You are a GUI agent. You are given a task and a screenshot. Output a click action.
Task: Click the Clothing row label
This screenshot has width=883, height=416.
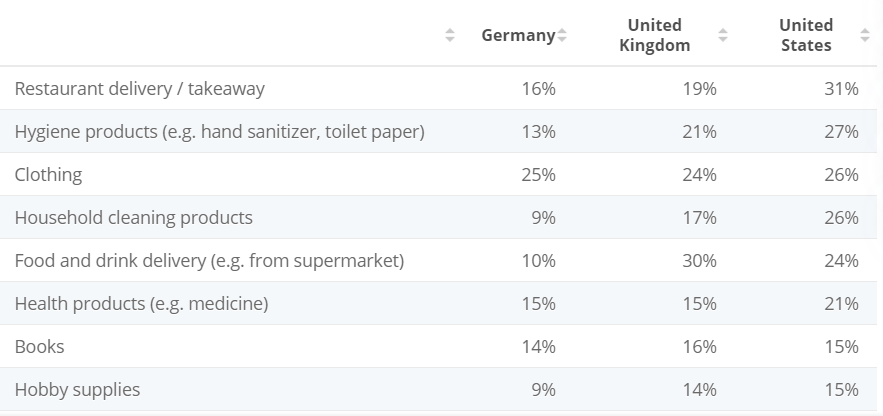click(x=48, y=175)
